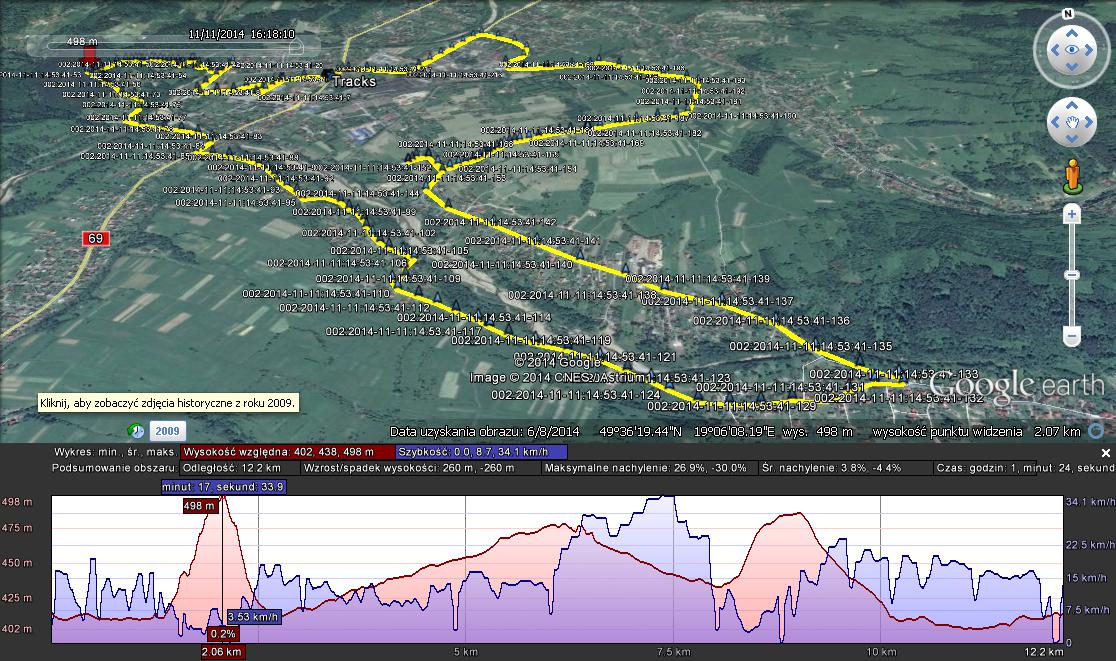
Task: Open the historical imagery clock icon
Action: tap(135, 431)
